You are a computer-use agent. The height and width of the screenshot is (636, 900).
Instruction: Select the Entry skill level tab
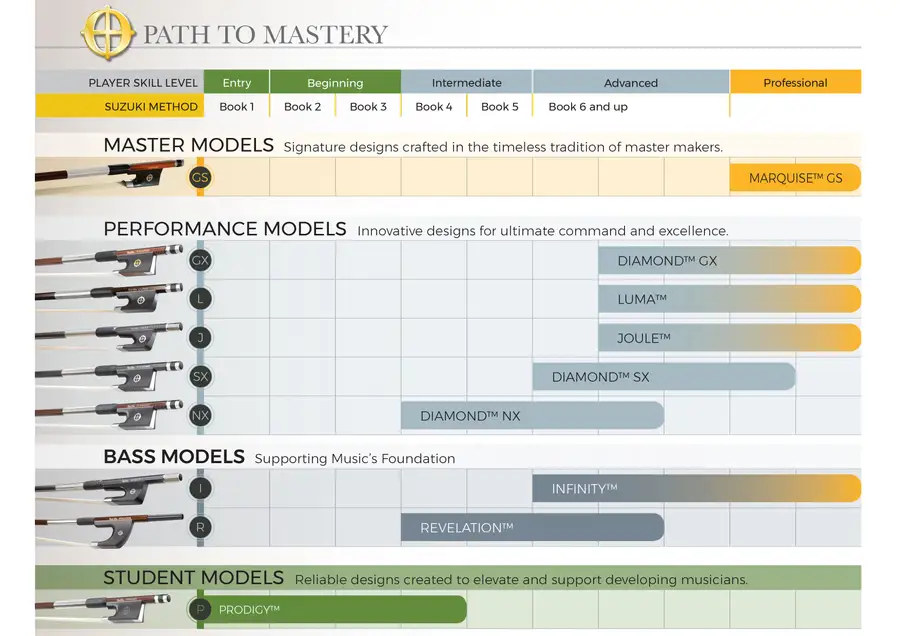[237, 83]
